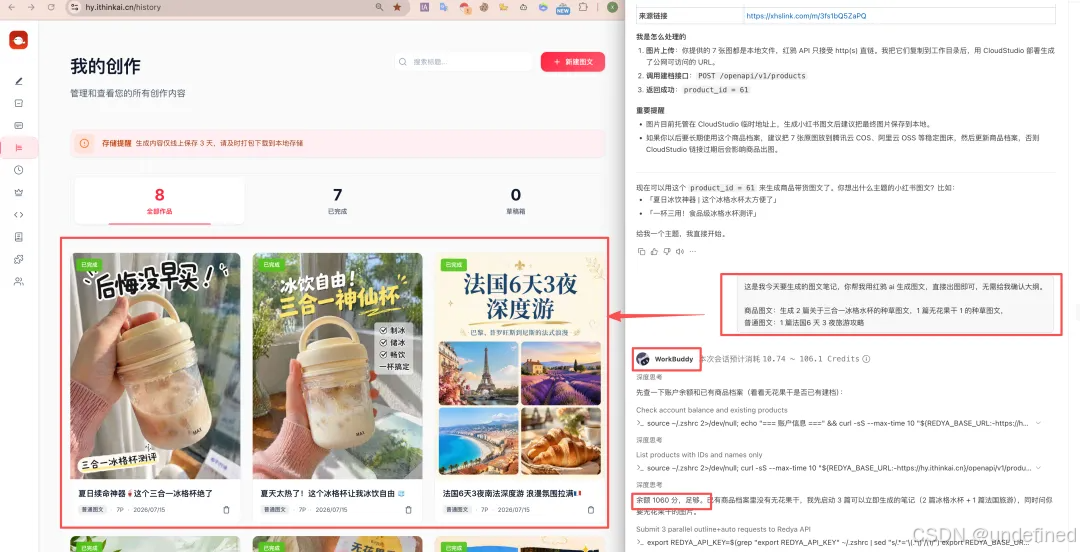The width and height of the screenshot is (1080, 552).
Task: Click the 存储提醒 reminder text
Action: [x=116, y=143]
